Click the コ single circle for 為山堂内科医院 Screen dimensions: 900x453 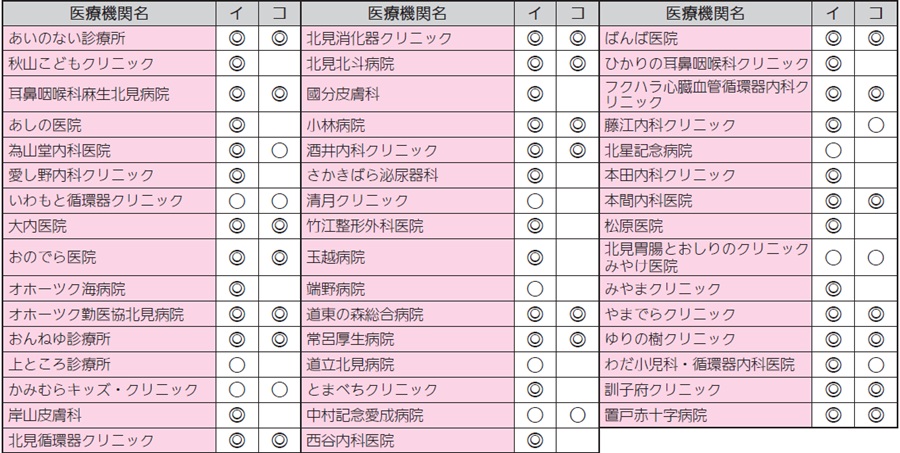(x=279, y=151)
